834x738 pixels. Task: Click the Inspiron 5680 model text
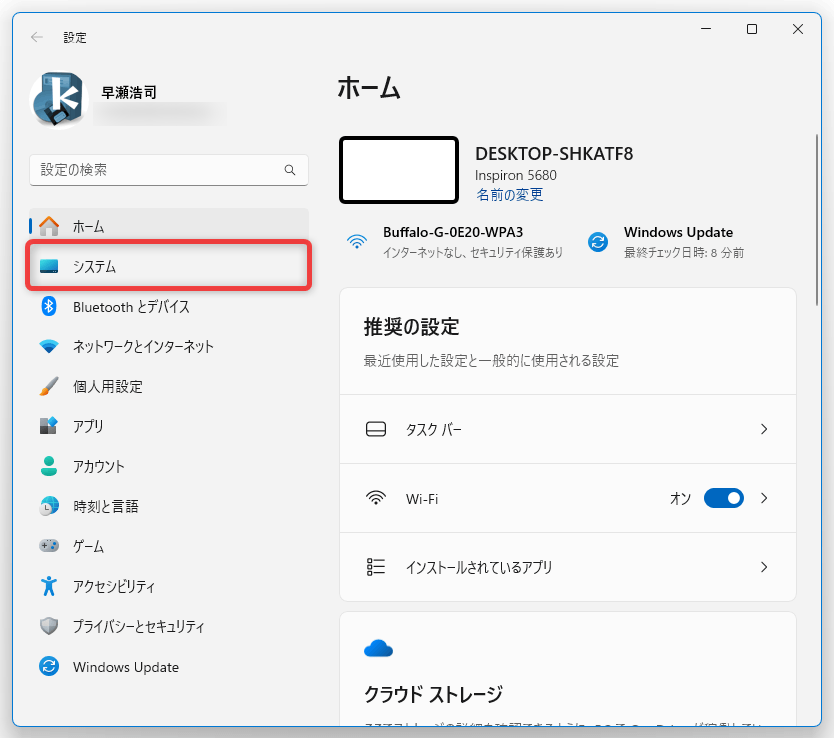(516, 175)
